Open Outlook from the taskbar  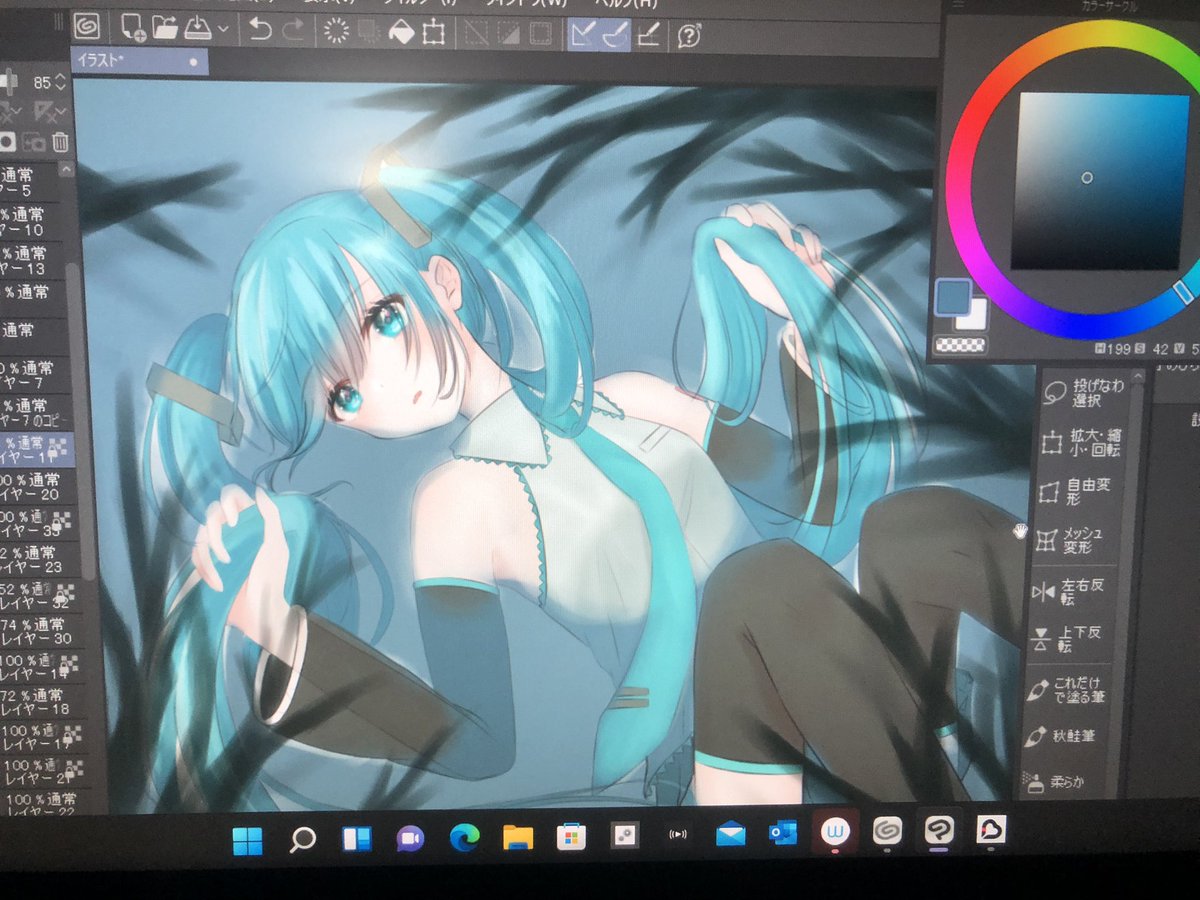coord(783,832)
